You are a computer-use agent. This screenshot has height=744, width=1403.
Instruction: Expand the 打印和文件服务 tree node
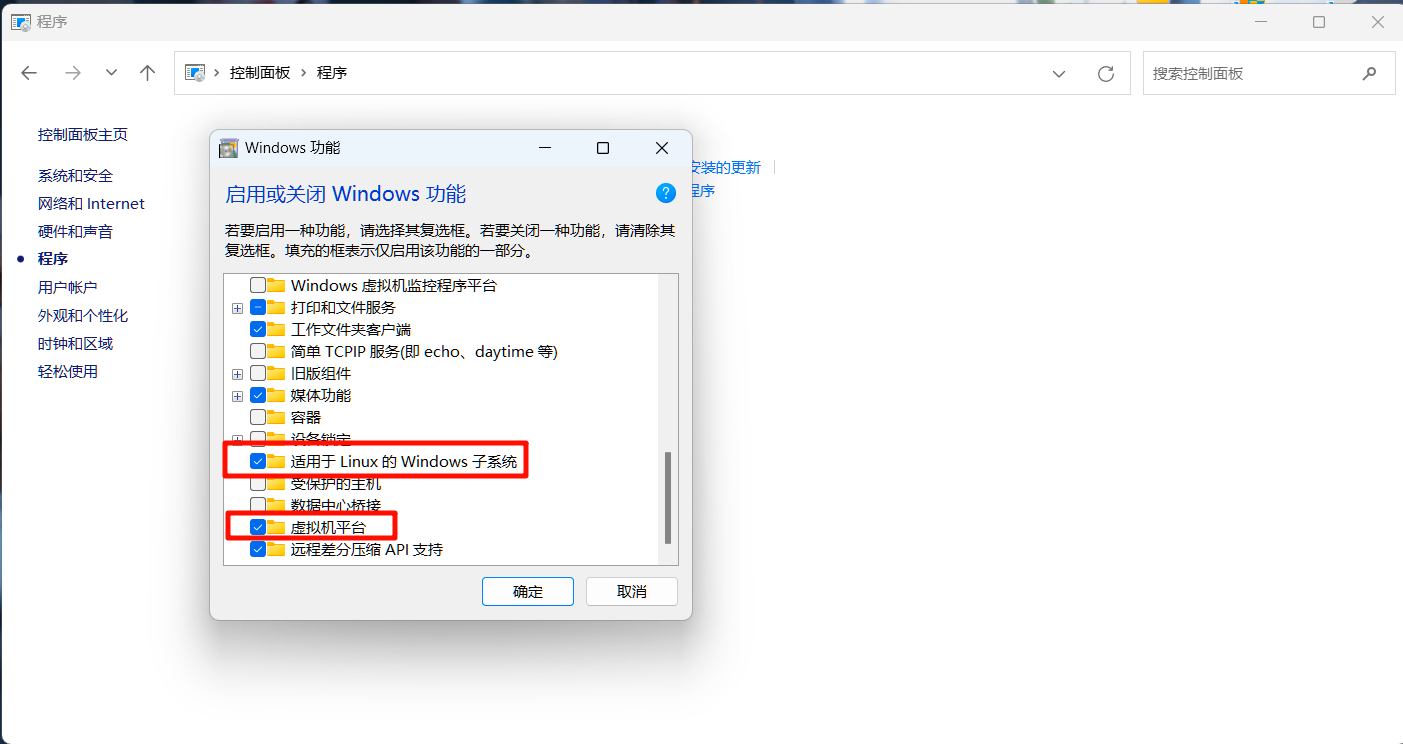(x=237, y=308)
